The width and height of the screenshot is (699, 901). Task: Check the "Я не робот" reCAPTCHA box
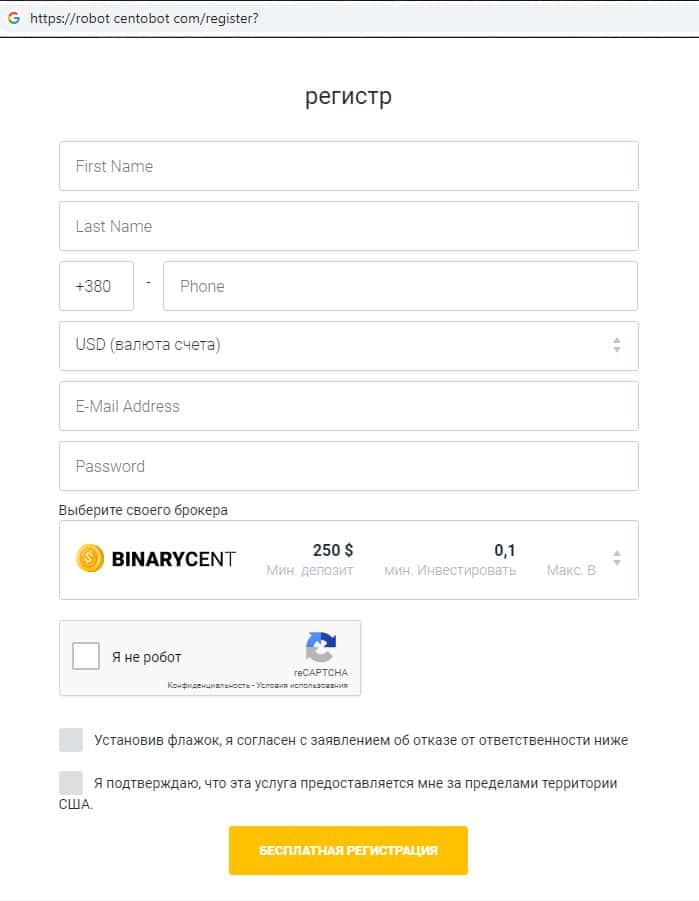pos(86,657)
